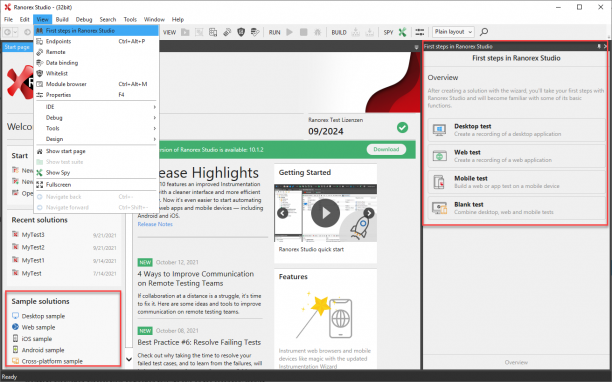Click the green Ranorex Spy toolbar icon

(x=402, y=32)
